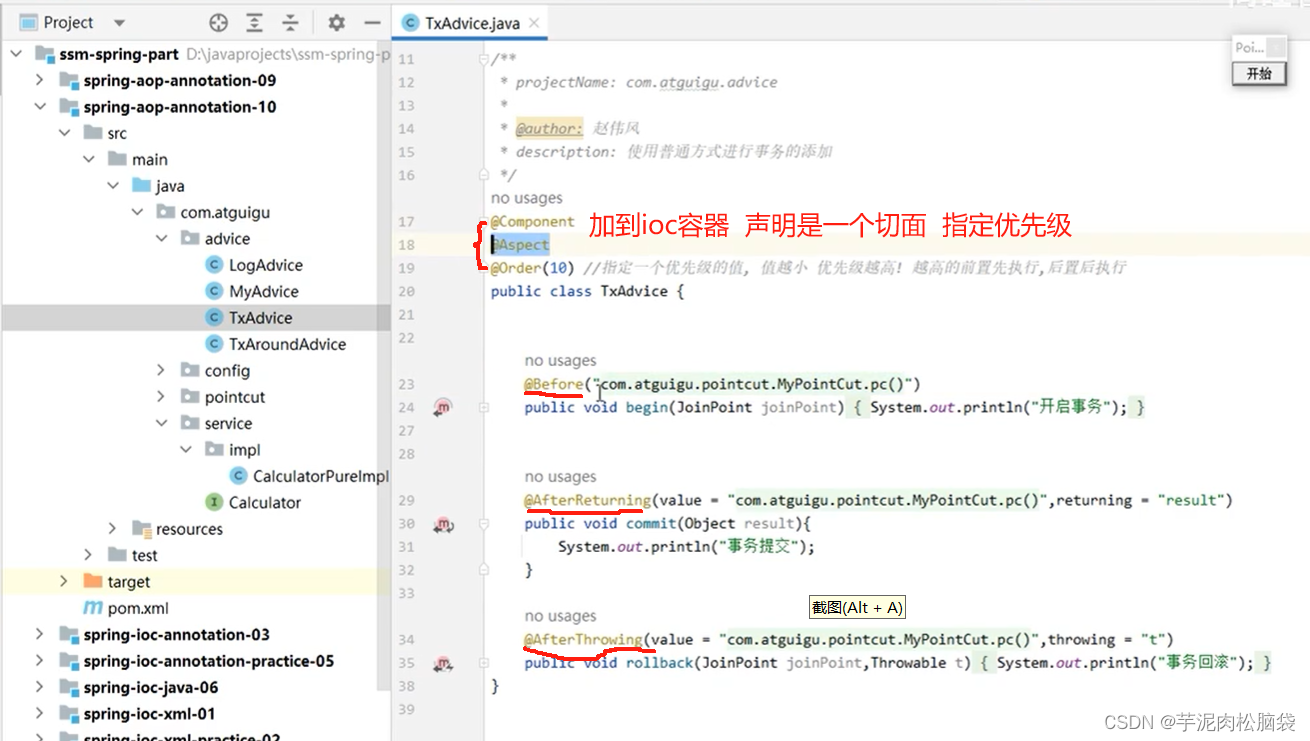Click the no usages hint above @AfterReturning
Viewport: 1310px width, 741px height.
point(560,477)
